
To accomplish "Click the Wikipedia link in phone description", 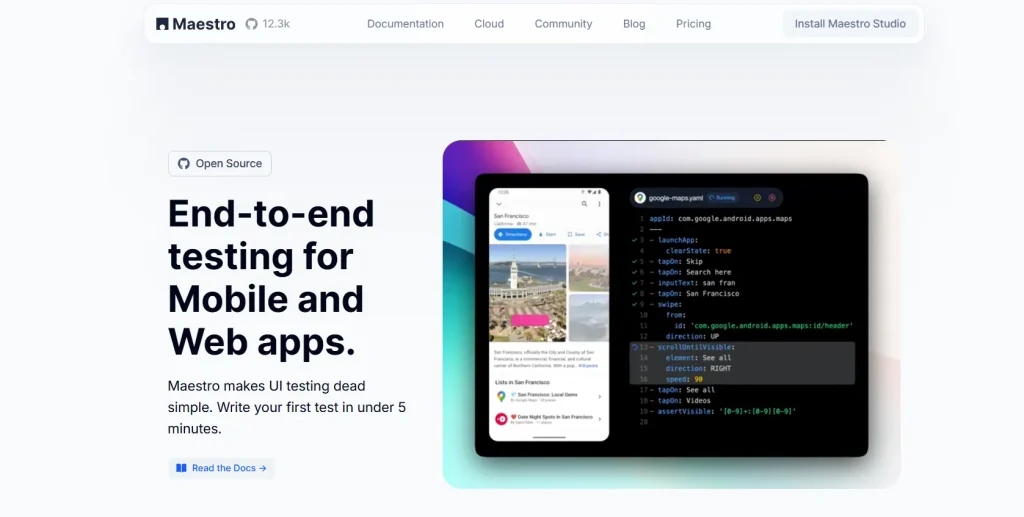I will point(588,366).
